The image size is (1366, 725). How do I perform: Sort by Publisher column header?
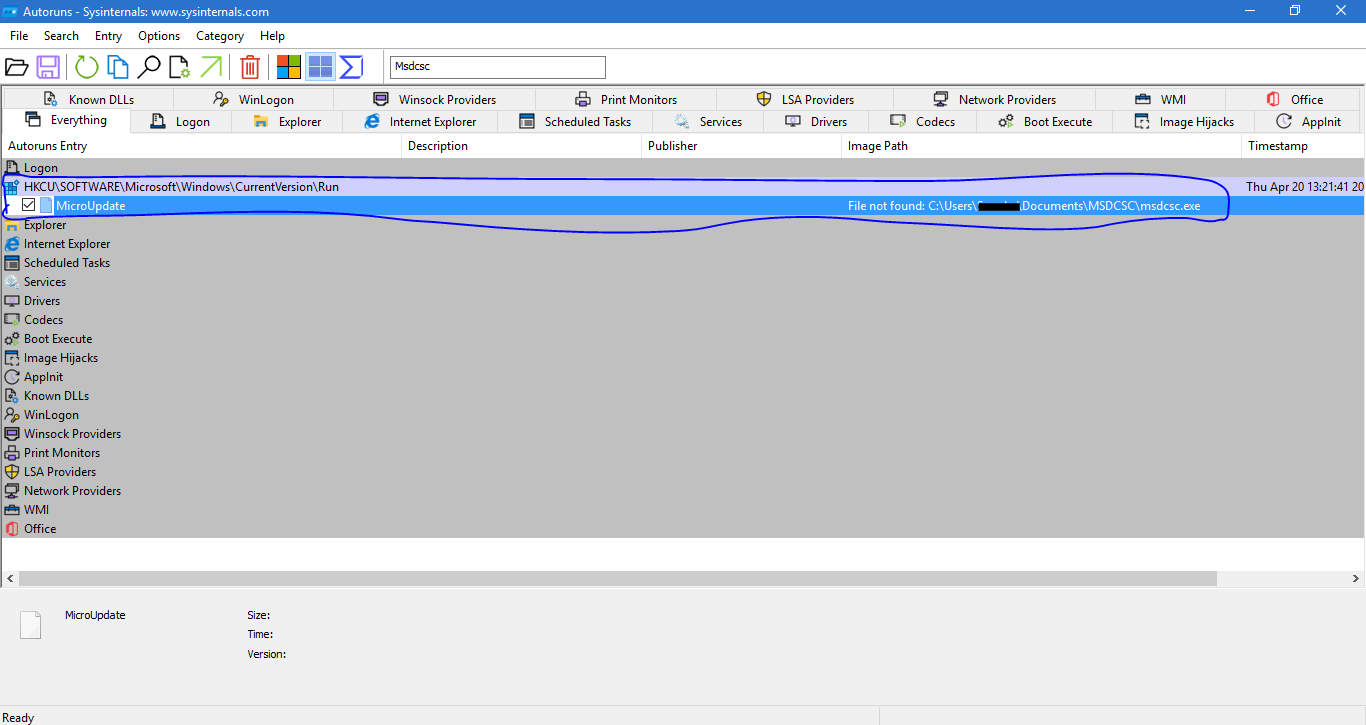[x=741, y=146]
